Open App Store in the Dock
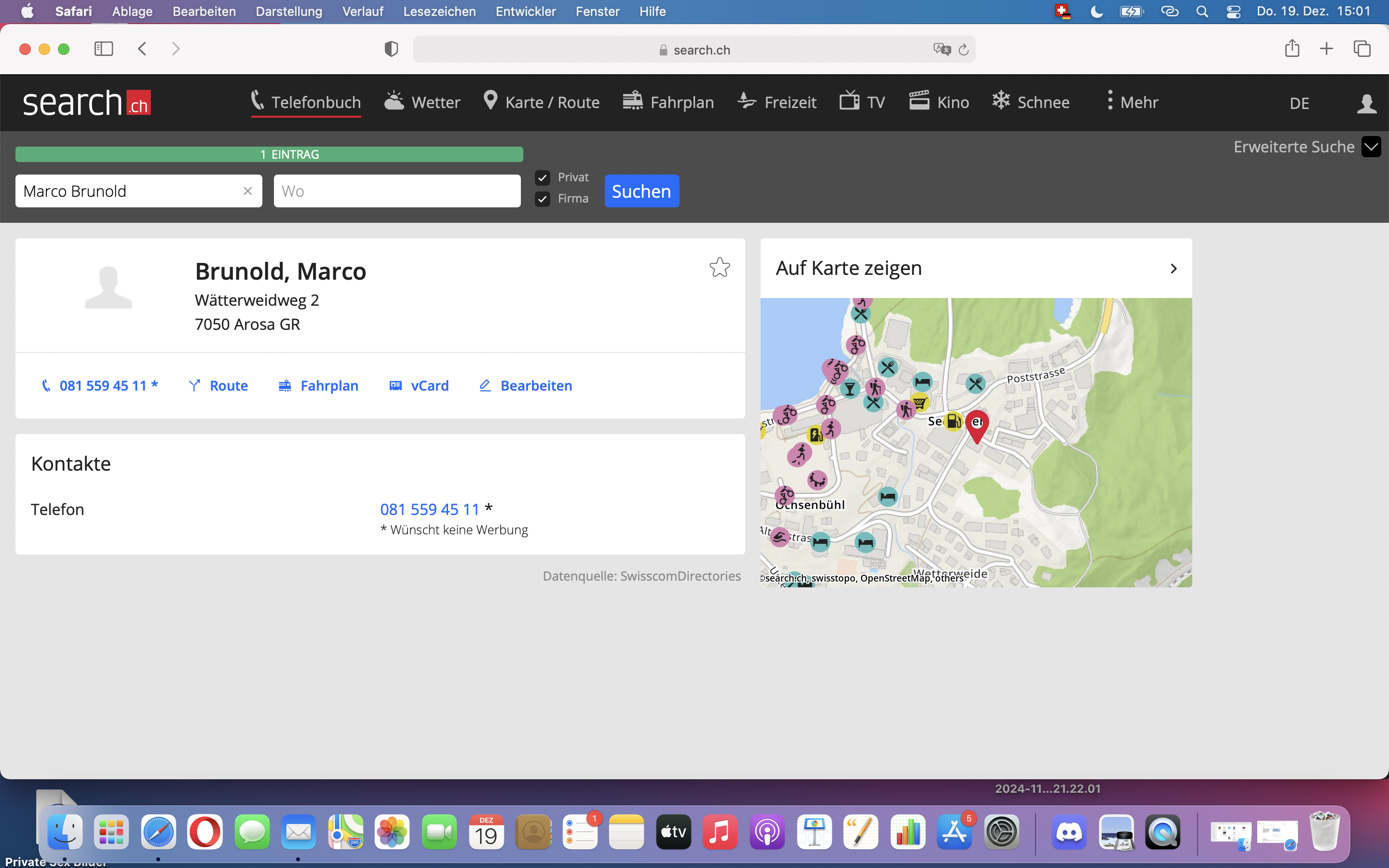 point(954,832)
